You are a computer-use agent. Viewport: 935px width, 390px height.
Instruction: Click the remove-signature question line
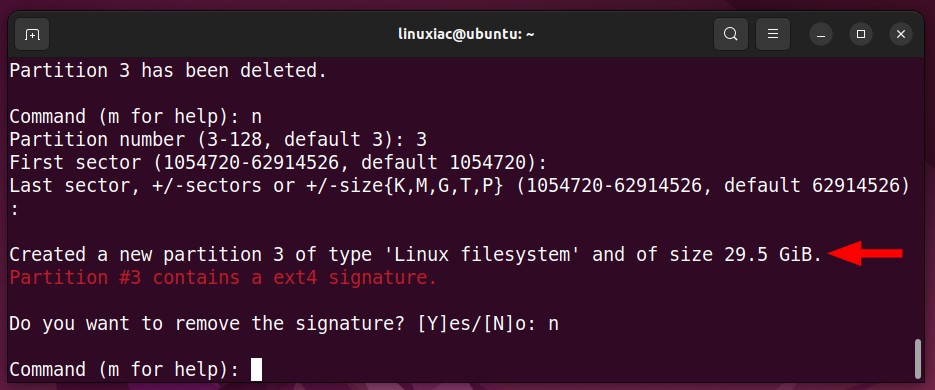(x=284, y=324)
